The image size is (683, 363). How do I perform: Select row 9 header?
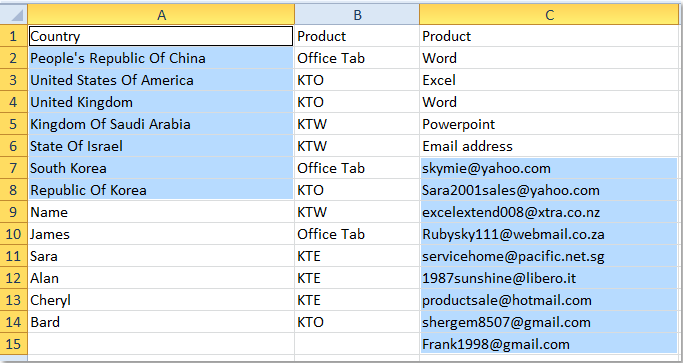coord(14,212)
